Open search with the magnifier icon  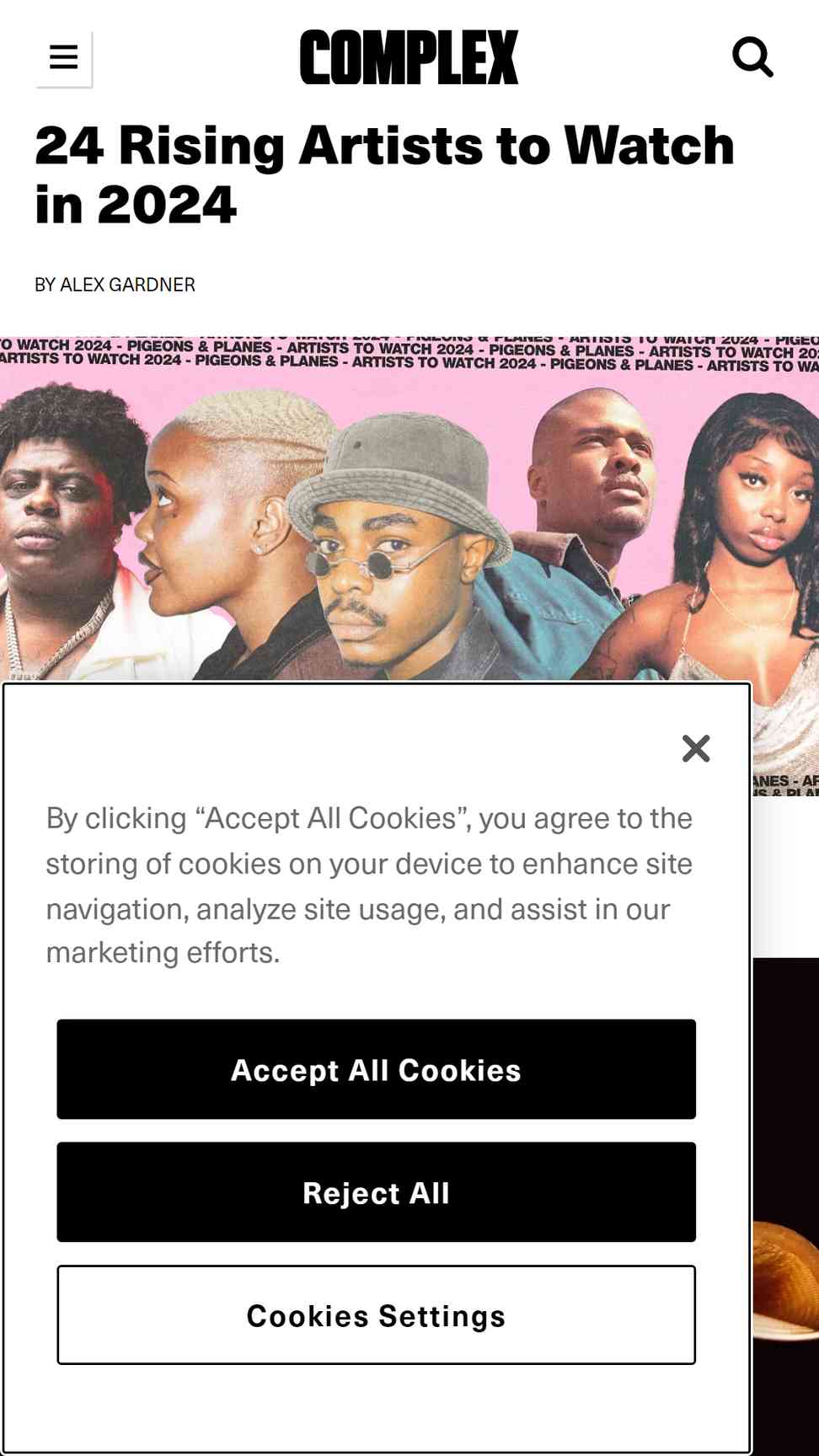(x=752, y=57)
